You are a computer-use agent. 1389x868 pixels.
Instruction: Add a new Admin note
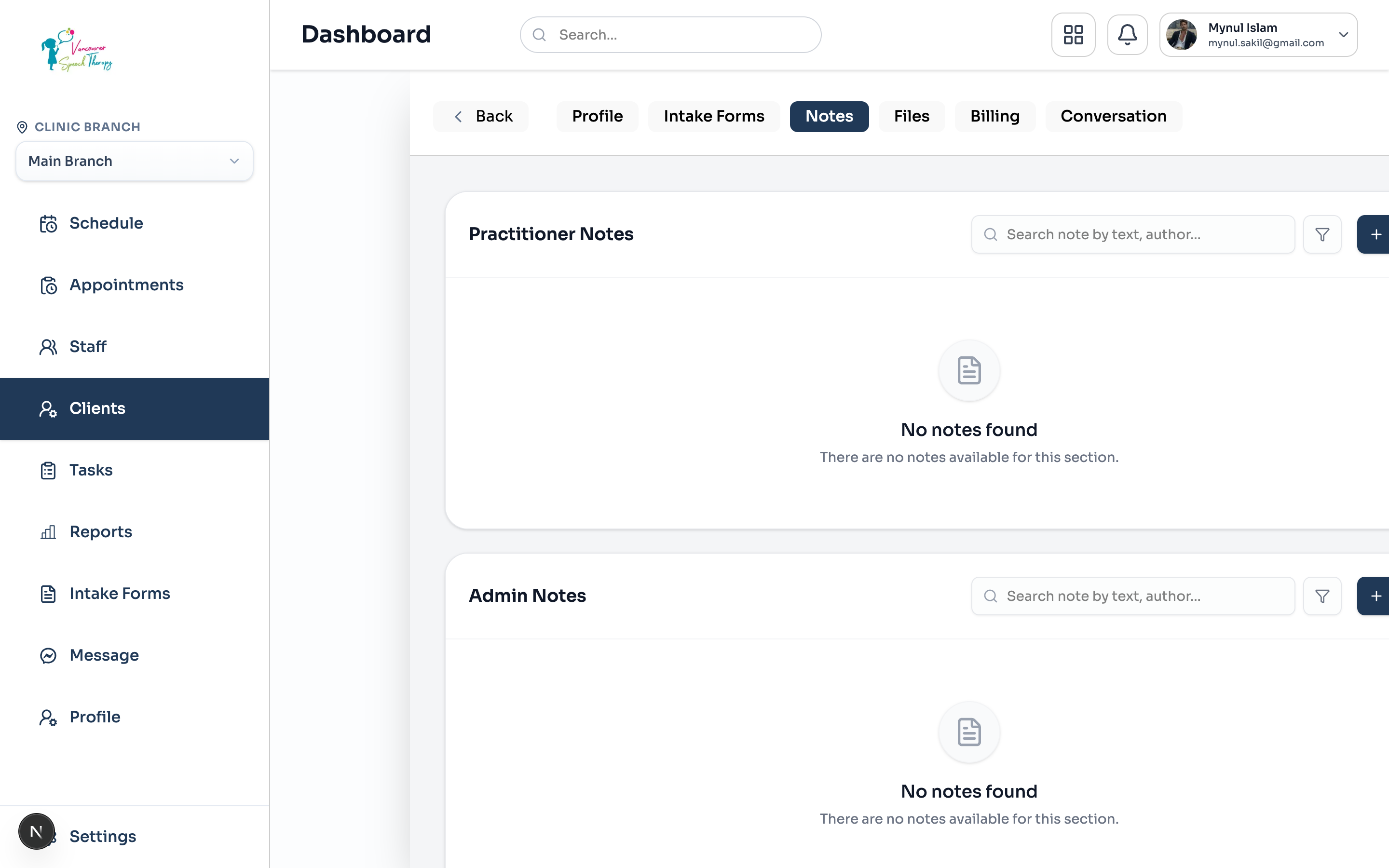point(1374,596)
